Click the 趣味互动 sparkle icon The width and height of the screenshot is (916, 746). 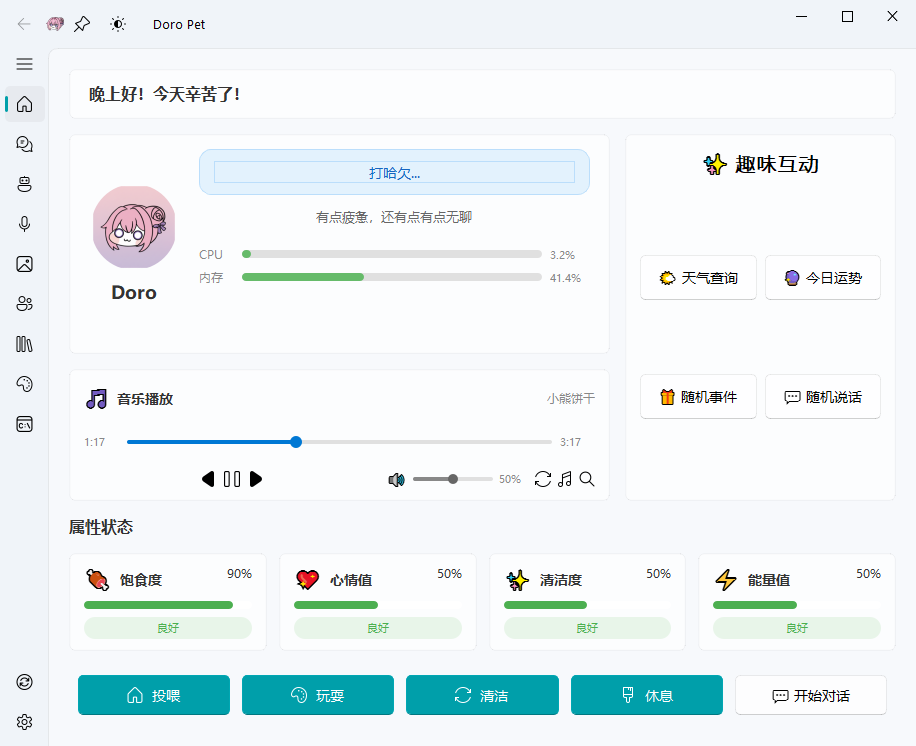pos(715,164)
